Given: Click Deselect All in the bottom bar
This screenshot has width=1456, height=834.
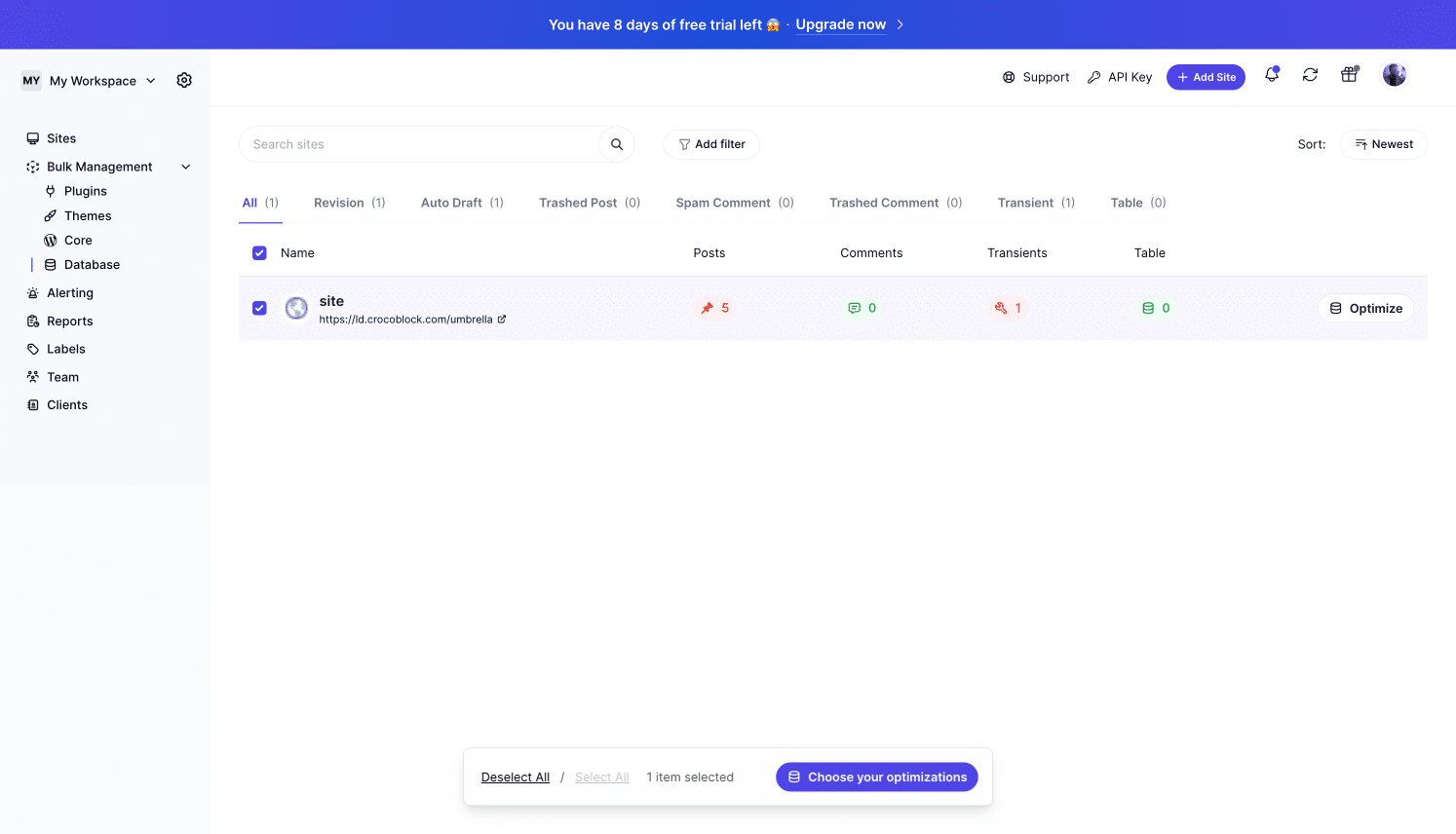Looking at the screenshot, I should [515, 777].
